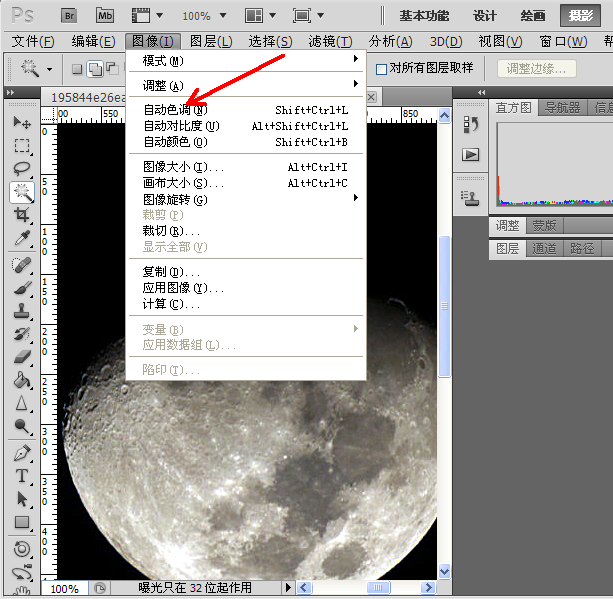Click 自动色调(N) menu item

(246, 110)
